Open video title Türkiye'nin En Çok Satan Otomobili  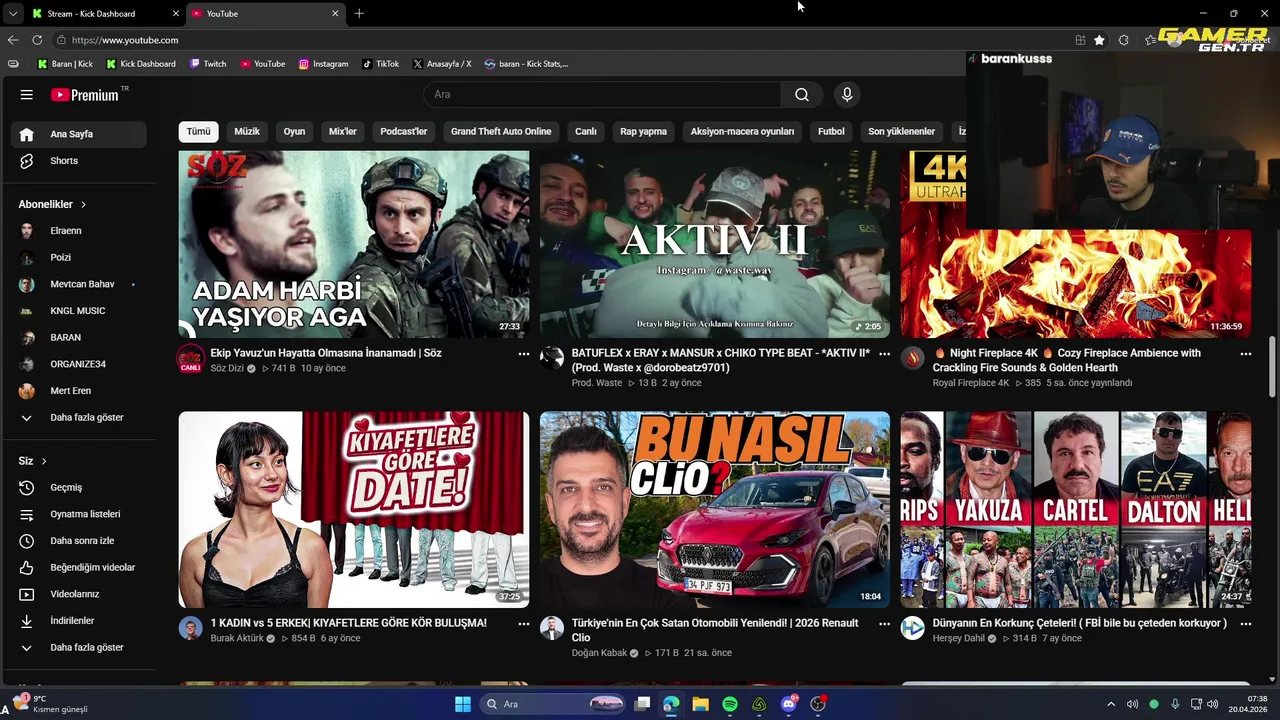coord(715,631)
